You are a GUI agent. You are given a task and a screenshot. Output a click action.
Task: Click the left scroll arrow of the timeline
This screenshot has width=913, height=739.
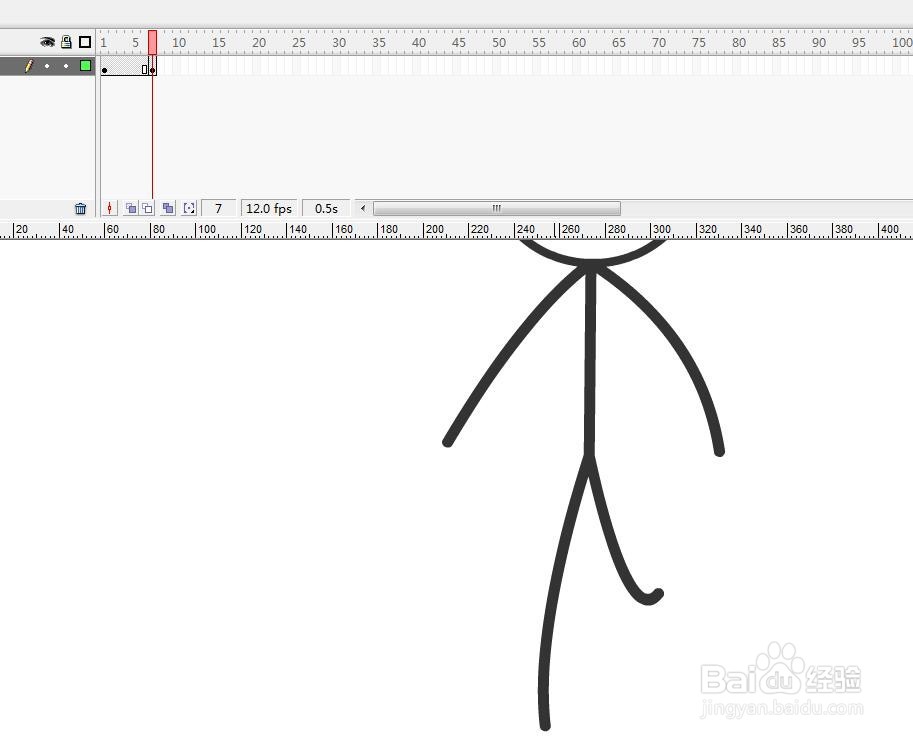(x=362, y=208)
